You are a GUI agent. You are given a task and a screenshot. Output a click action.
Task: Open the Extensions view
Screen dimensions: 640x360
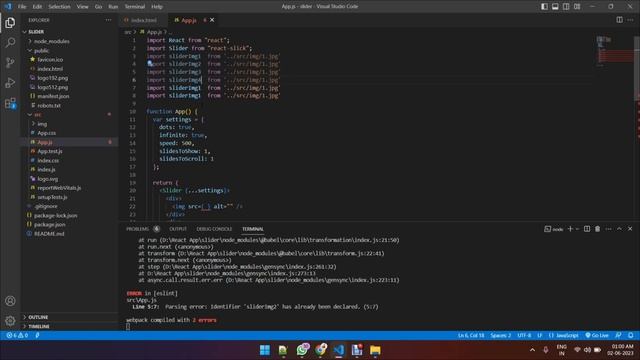pyautogui.click(x=10, y=103)
